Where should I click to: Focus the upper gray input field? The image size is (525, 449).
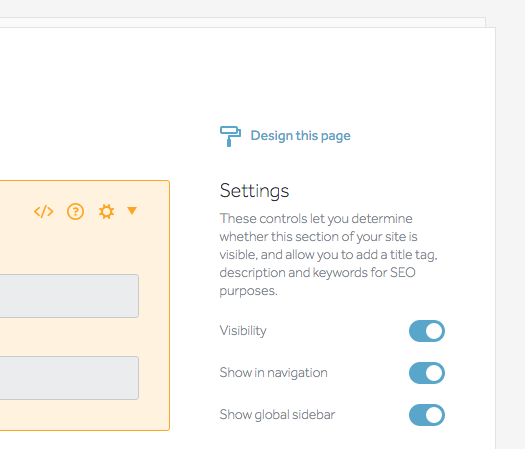click(69, 296)
